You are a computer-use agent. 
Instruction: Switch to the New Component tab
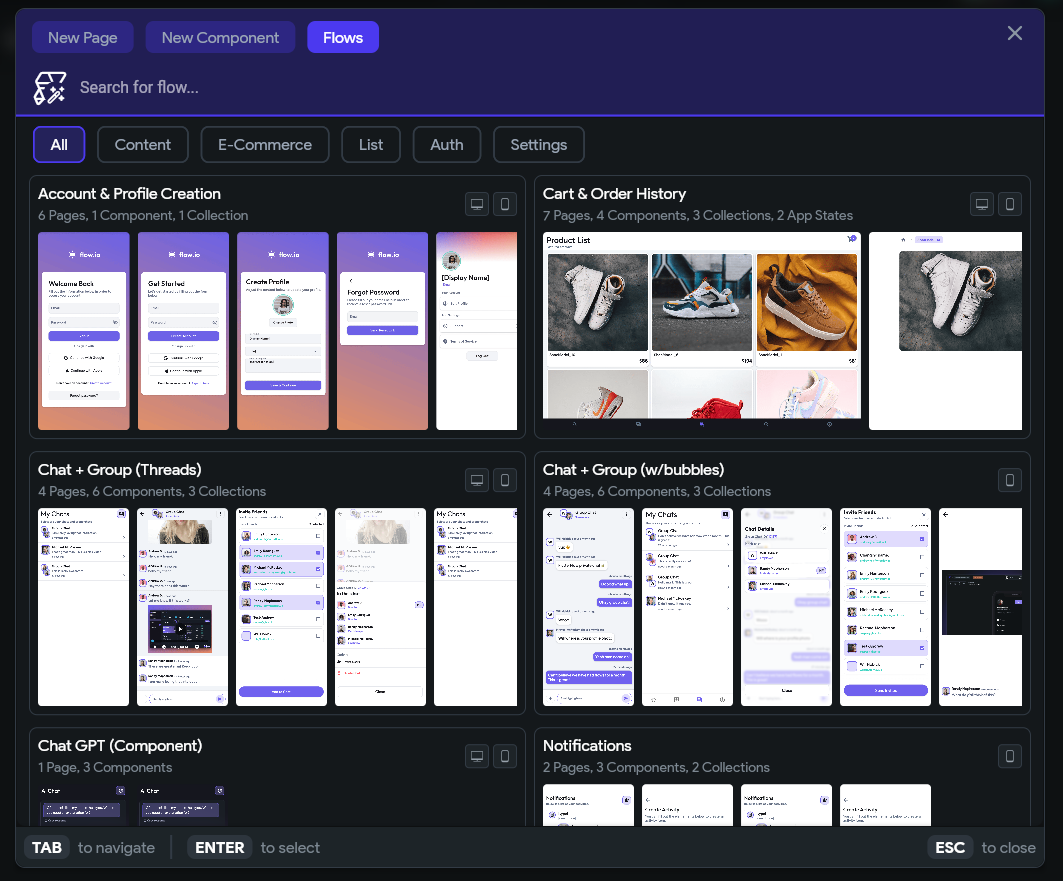click(220, 37)
